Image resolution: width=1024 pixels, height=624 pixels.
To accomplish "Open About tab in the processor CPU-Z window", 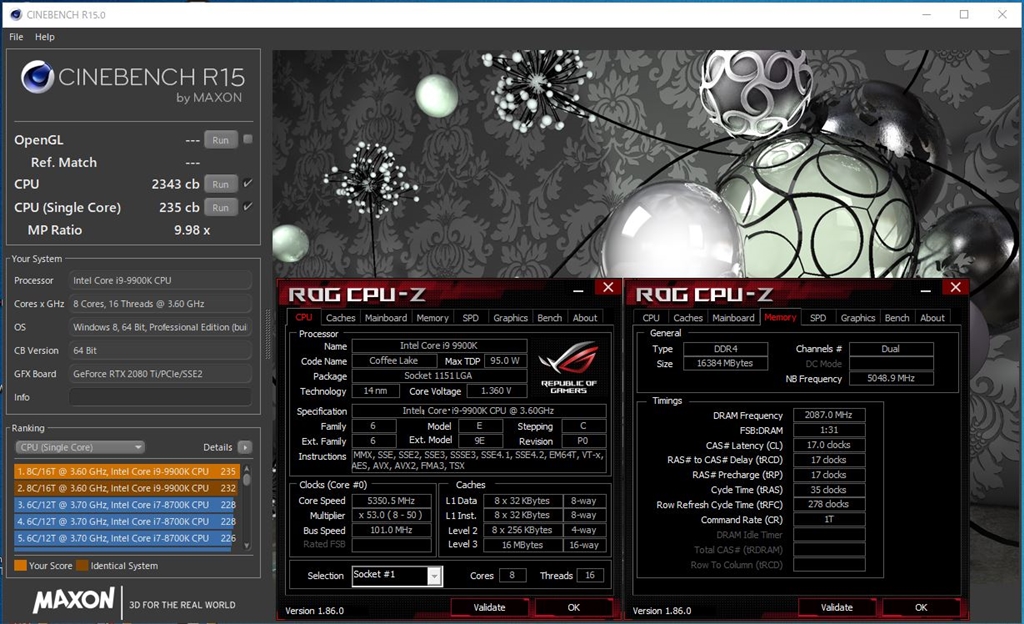I will point(584,318).
